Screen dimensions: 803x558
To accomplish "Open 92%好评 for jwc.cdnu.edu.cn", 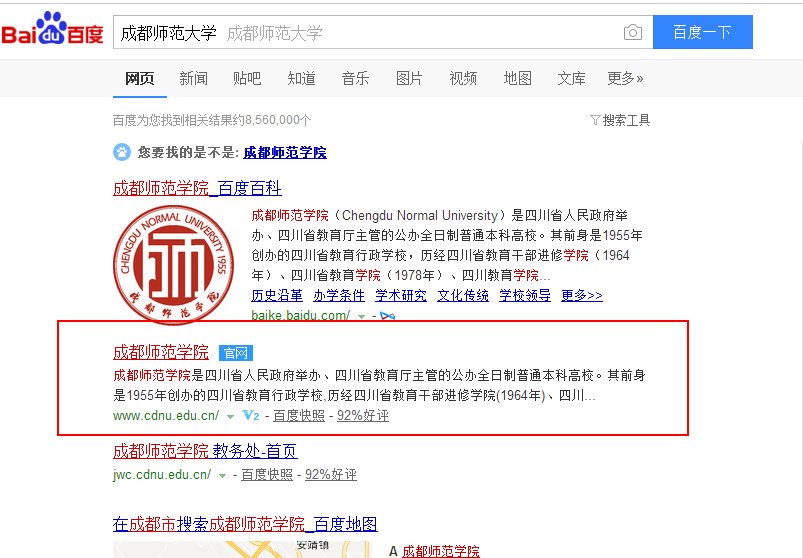I will (331, 475).
